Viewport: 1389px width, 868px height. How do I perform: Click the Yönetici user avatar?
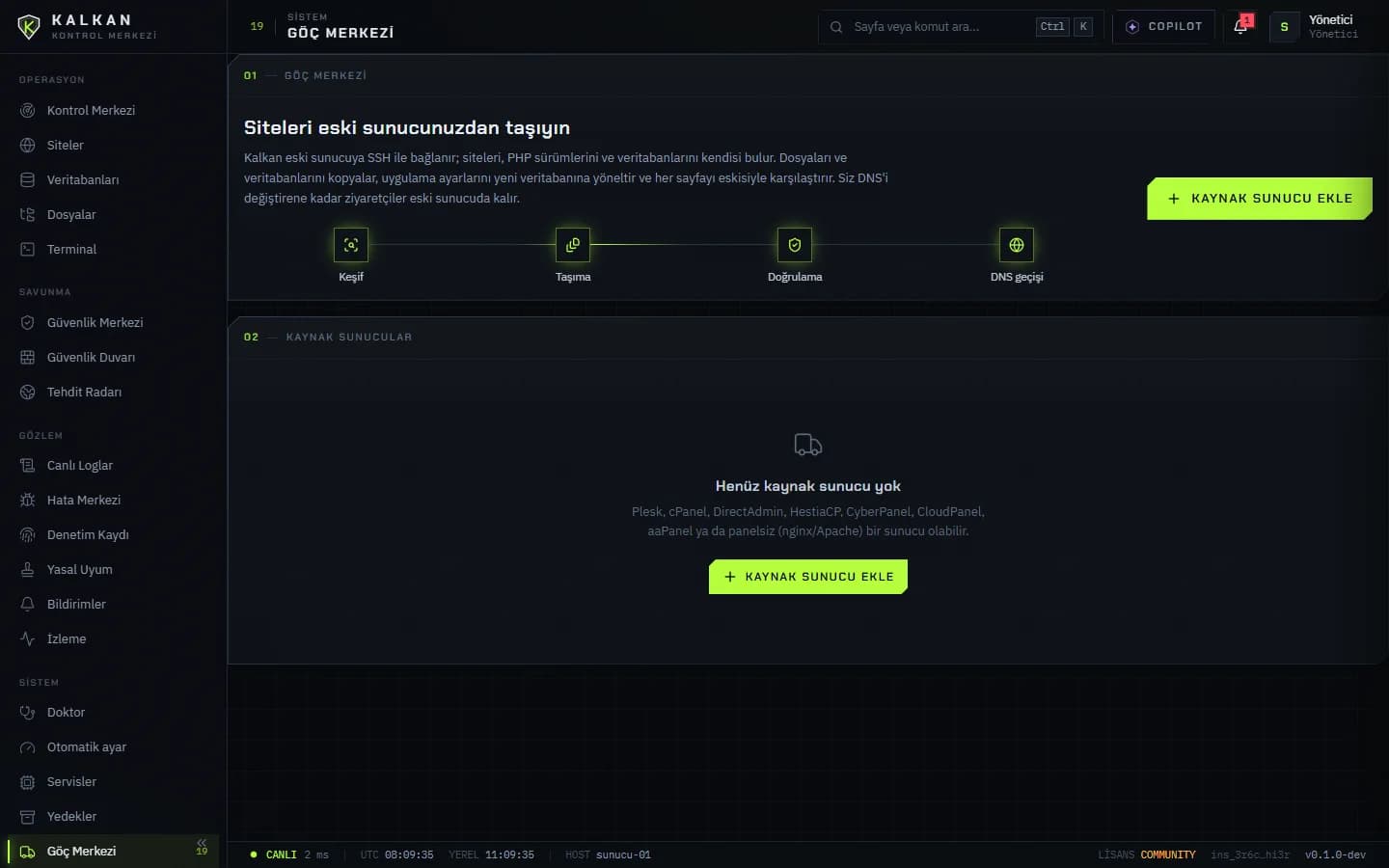coord(1284,27)
